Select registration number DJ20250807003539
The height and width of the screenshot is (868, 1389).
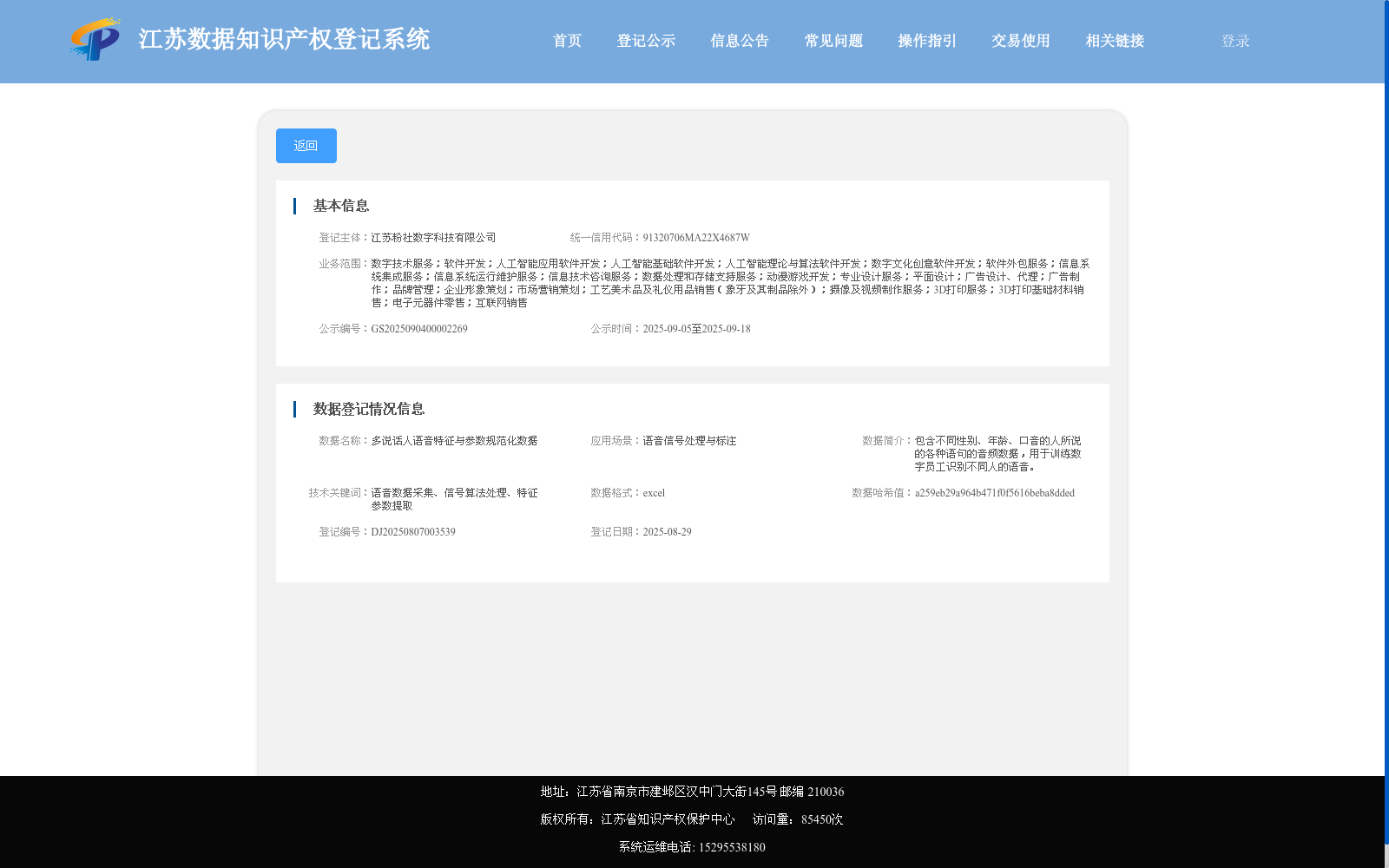(413, 532)
